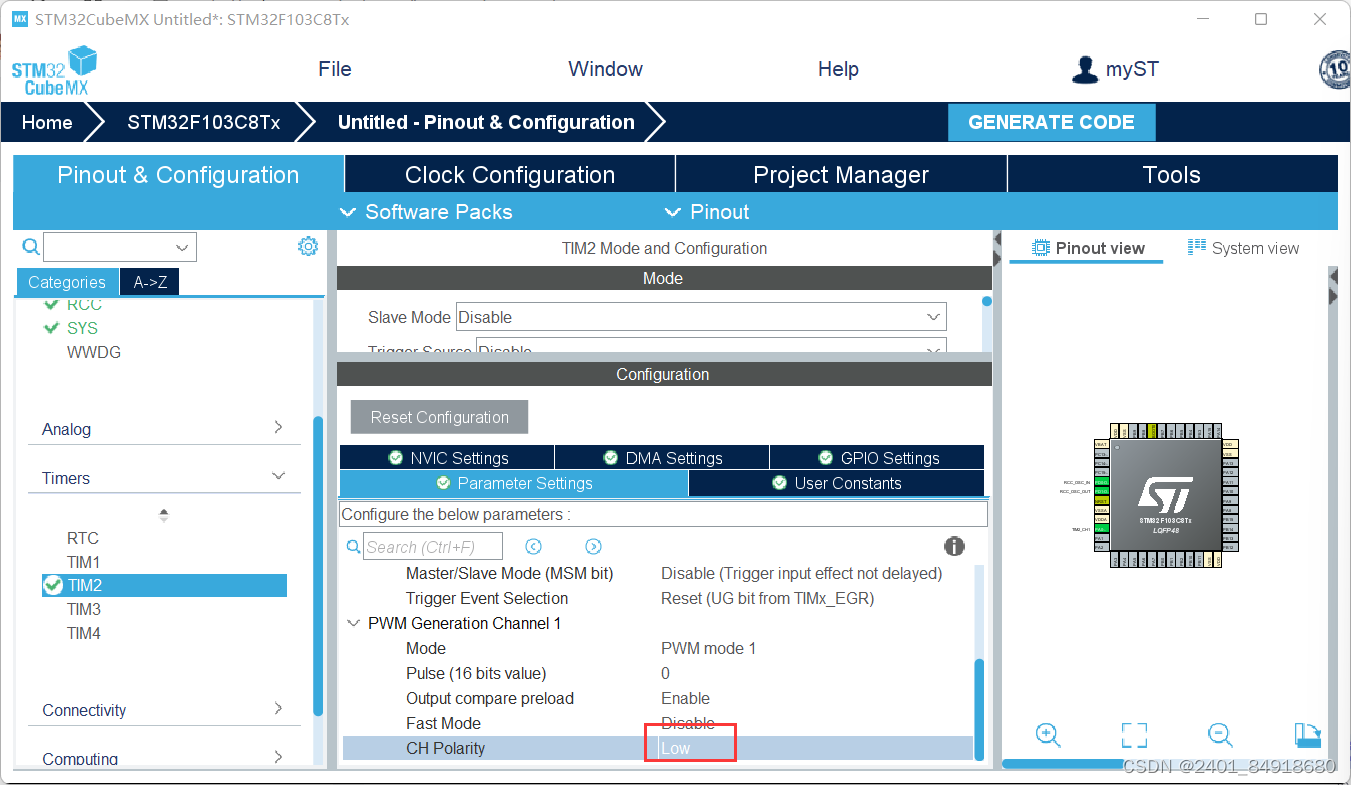This screenshot has width=1351, height=785.
Task: Click the NVIC Settings check icon
Action: coord(396,458)
